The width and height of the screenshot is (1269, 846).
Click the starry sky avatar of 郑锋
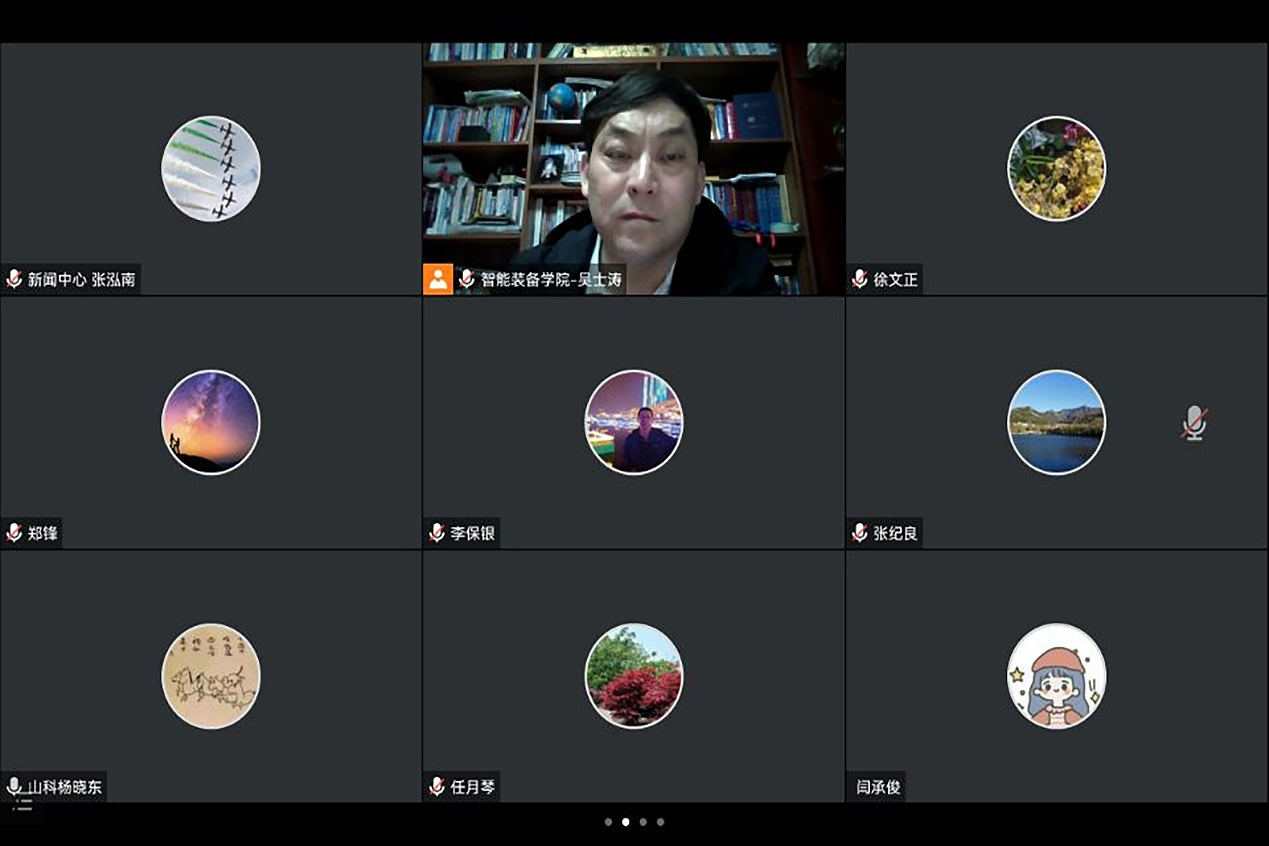click(x=211, y=422)
